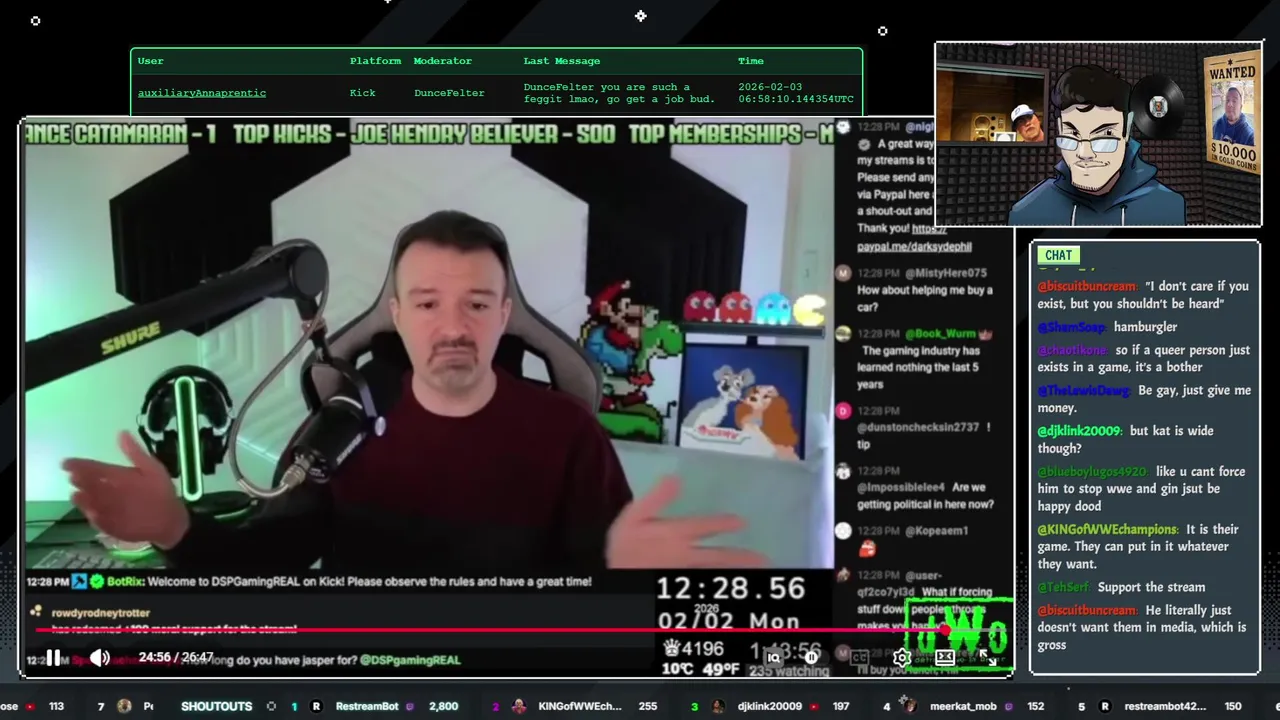Select the Last Message column header
The height and width of the screenshot is (720, 1280).
562,61
